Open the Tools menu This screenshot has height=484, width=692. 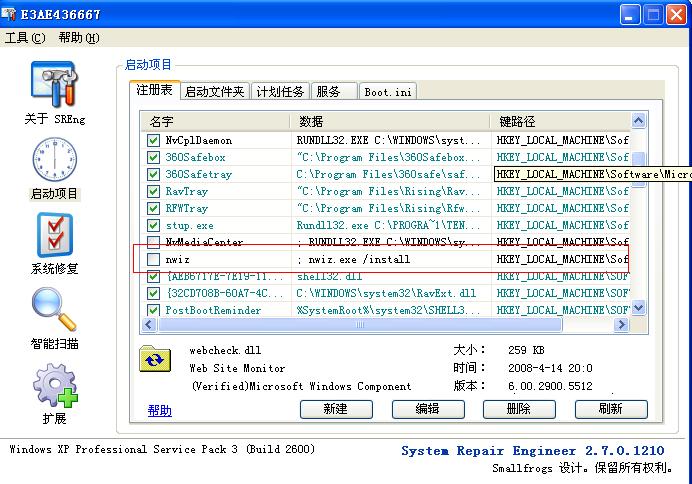(25, 38)
